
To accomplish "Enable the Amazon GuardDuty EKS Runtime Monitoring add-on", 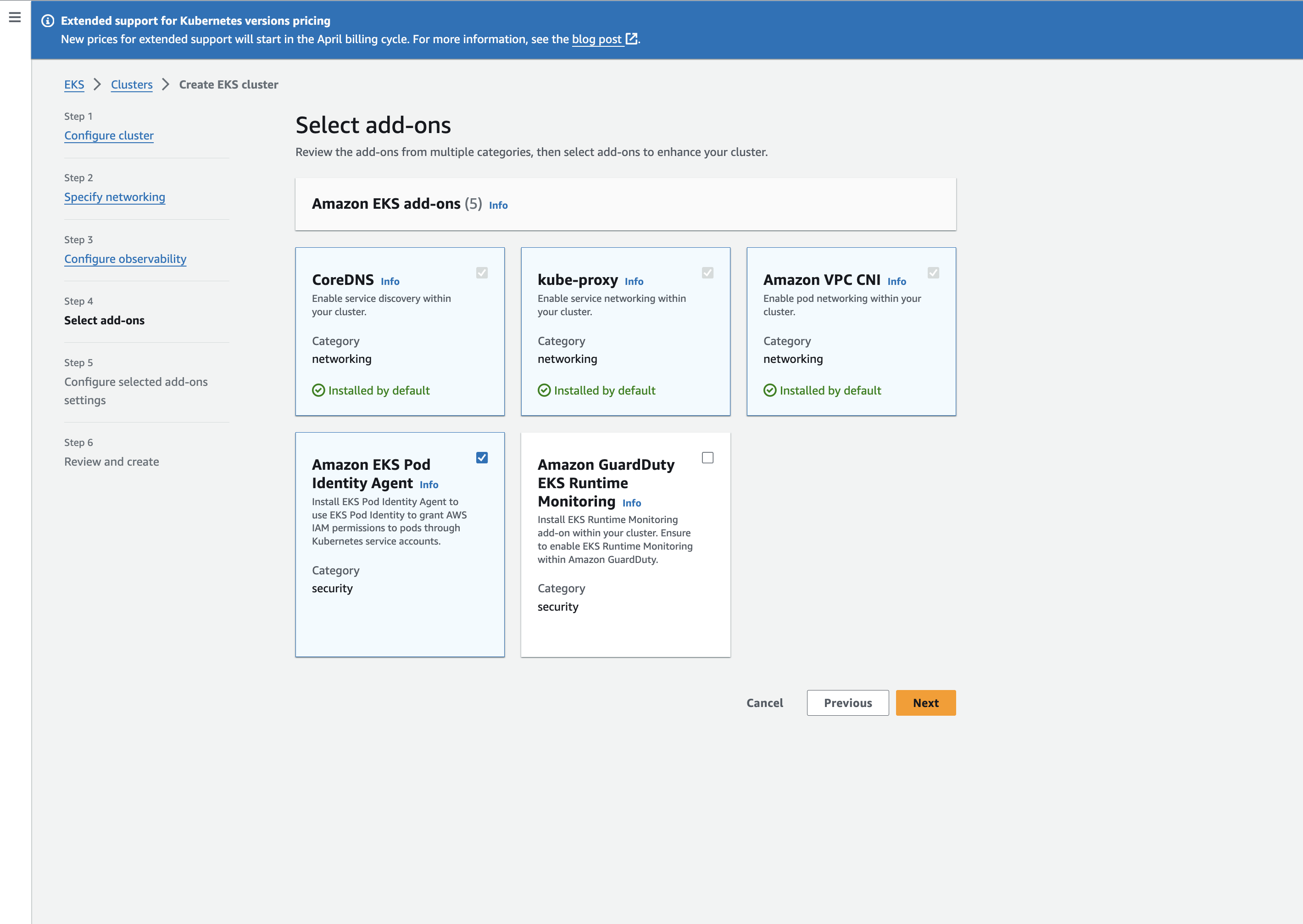I will click(x=708, y=457).
